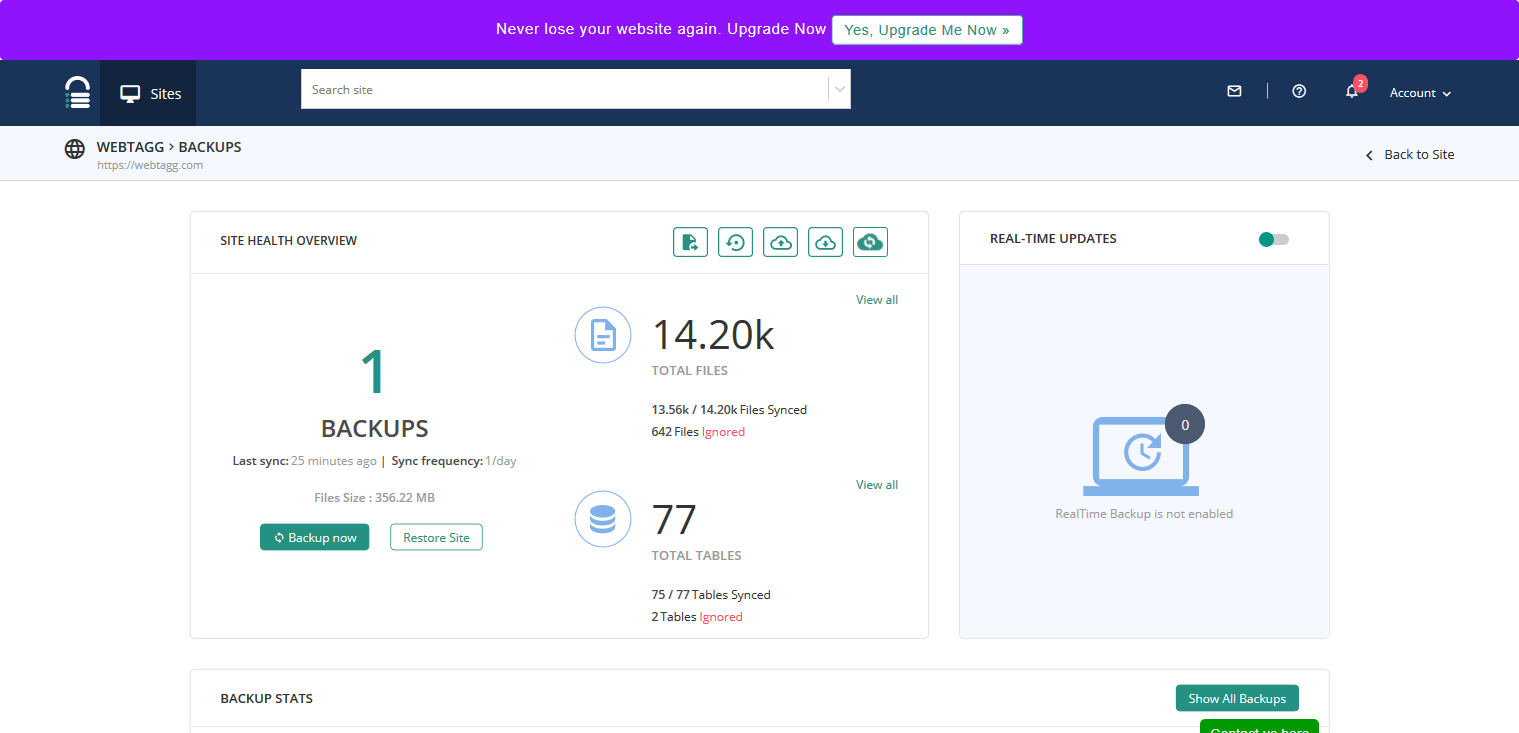Image resolution: width=1519 pixels, height=733 pixels.
Task: Open the Search site dropdown arrow
Action: pos(840,89)
